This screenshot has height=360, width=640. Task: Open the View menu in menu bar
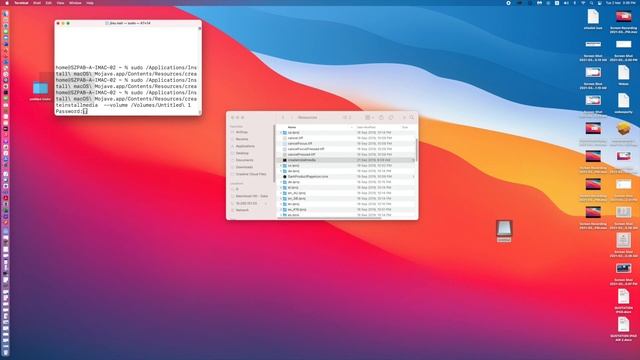click(60, 3)
